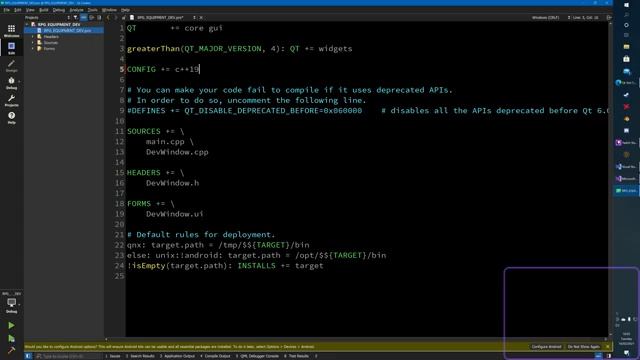Toggle the progress details button in status bar
The image size is (640, 360).
click(x=598, y=356)
